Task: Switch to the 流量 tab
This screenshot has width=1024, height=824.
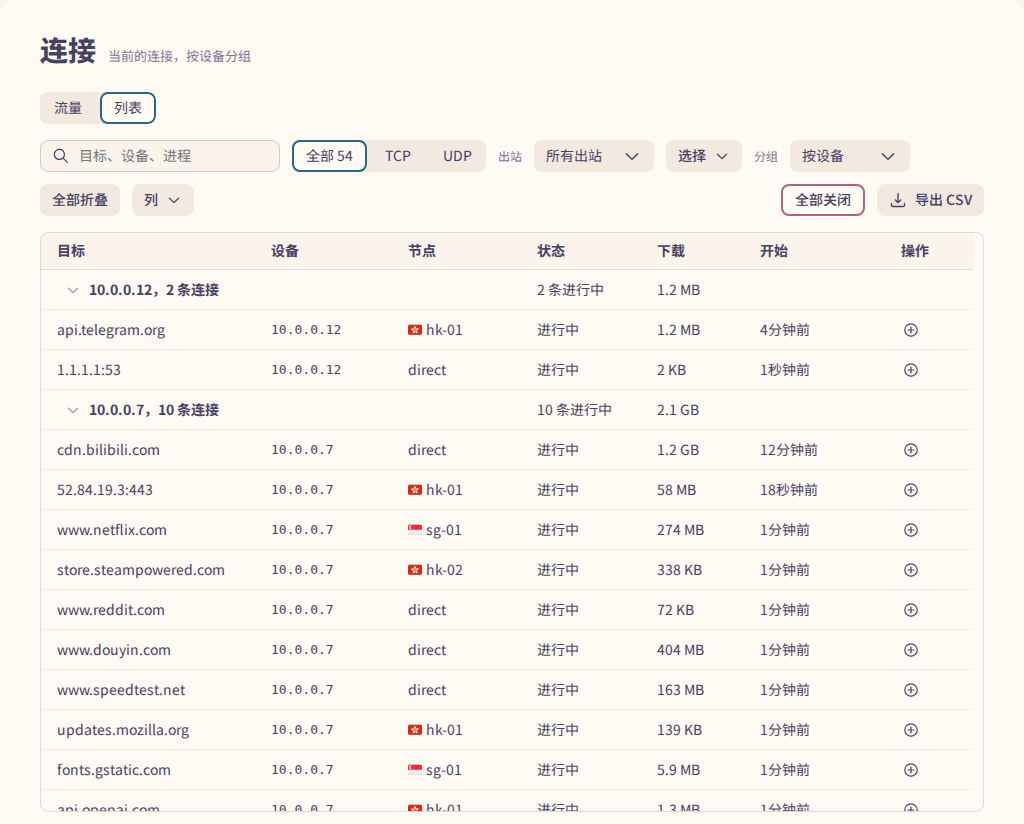Action: [x=68, y=108]
